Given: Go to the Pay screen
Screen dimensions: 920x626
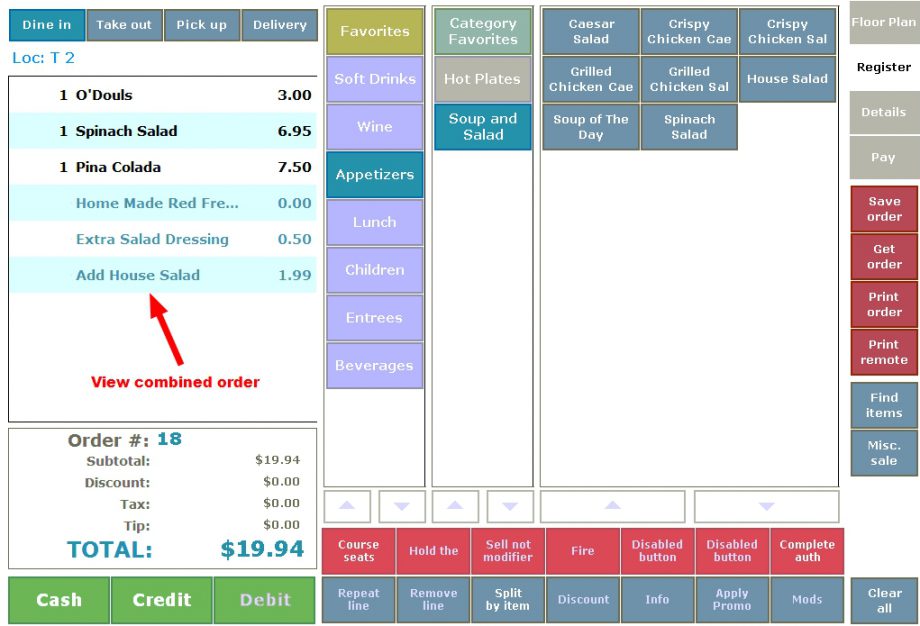Looking at the screenshot, I should [883, 157].
